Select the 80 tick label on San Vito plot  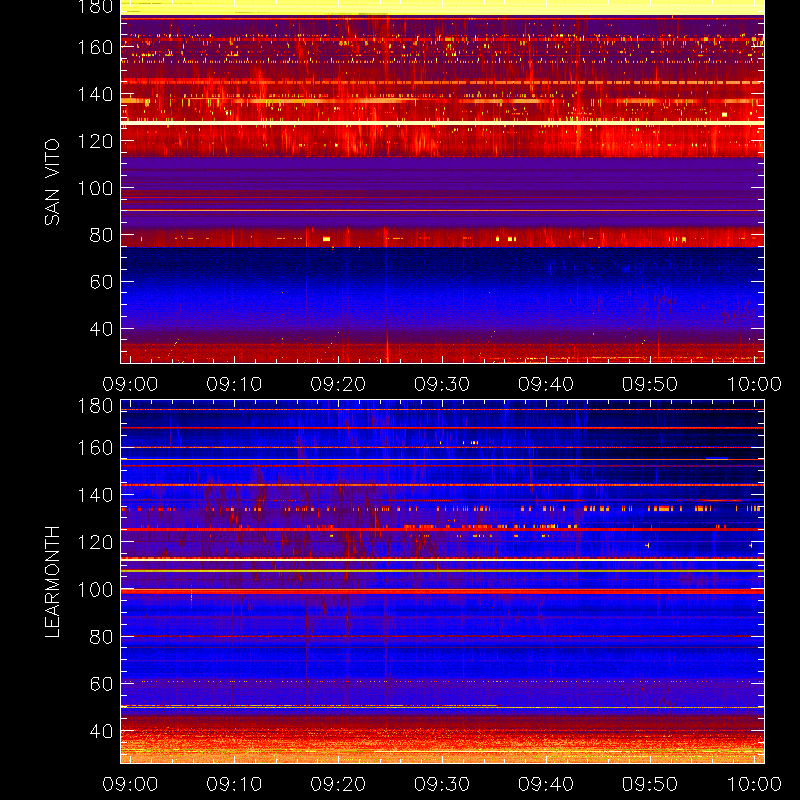tap(102, 235)
